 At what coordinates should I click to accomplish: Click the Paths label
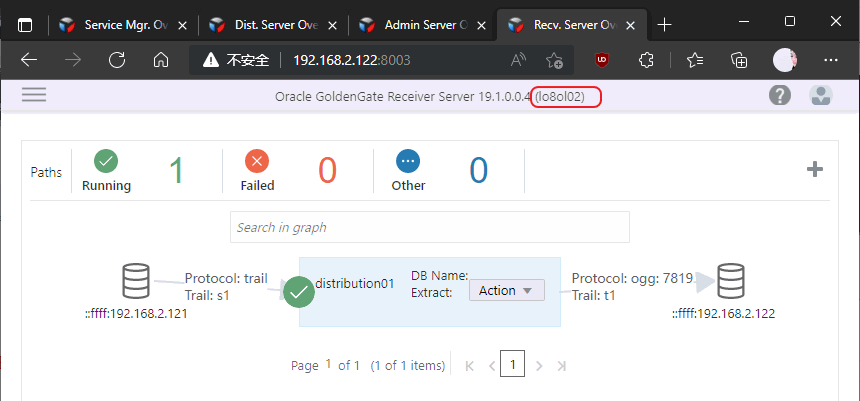46,172
